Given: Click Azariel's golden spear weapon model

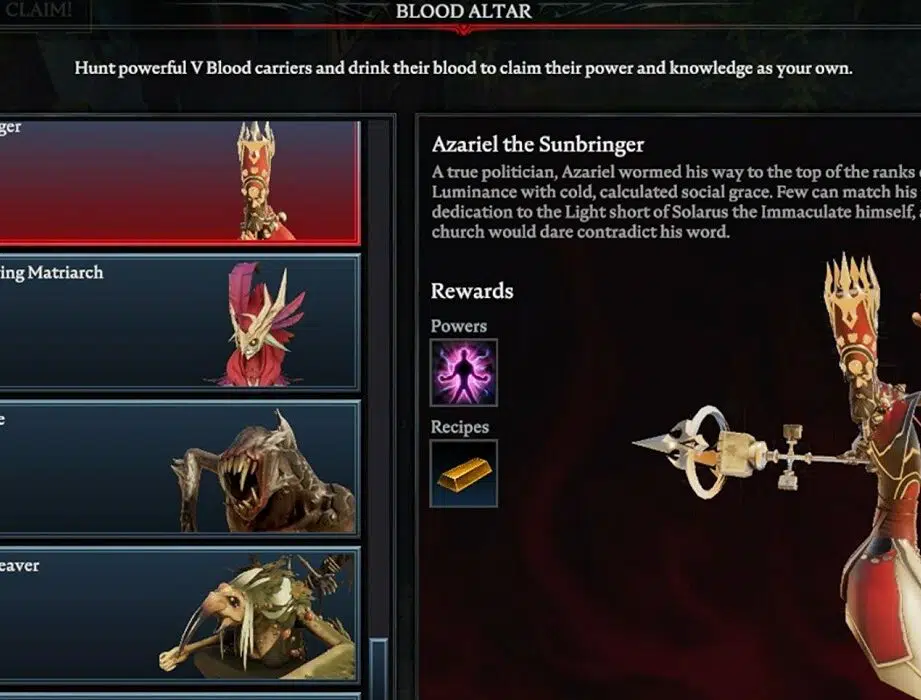Looking at the screenshot, I should pos(746,452).
